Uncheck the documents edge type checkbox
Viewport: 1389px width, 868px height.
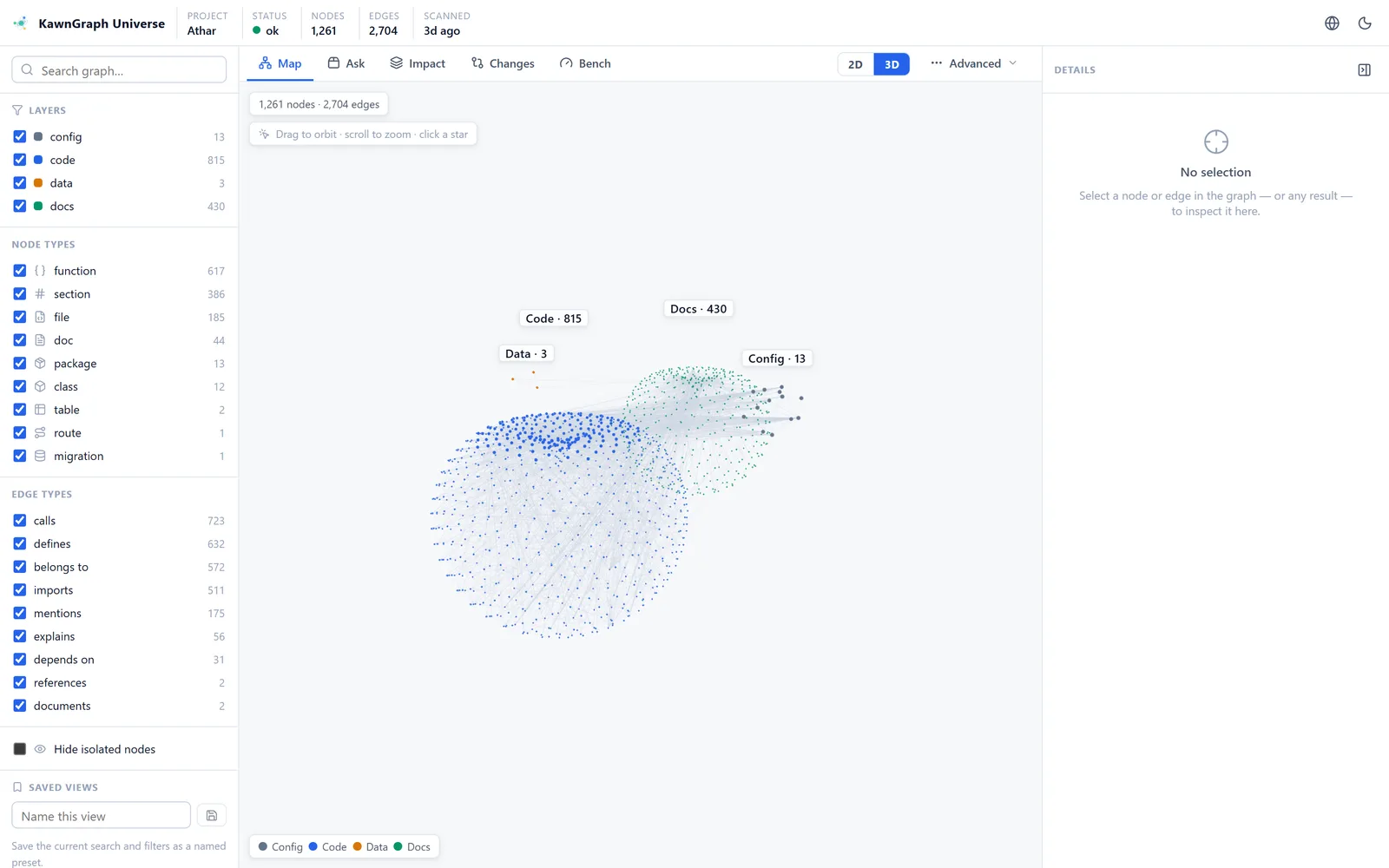pos(20,706)
